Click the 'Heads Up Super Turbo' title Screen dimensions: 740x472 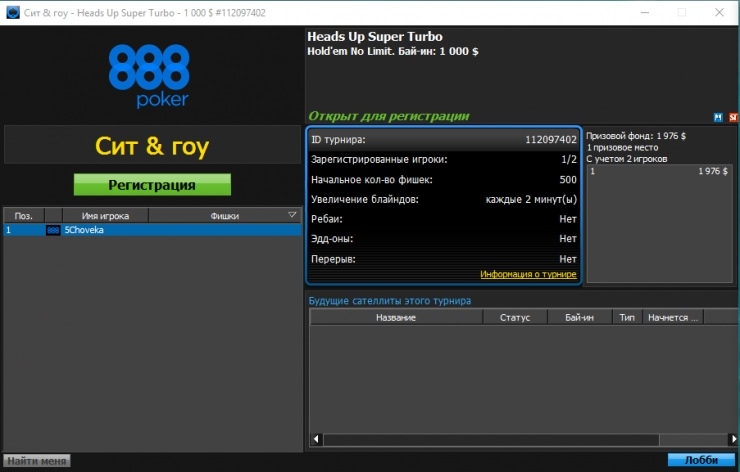375,36
